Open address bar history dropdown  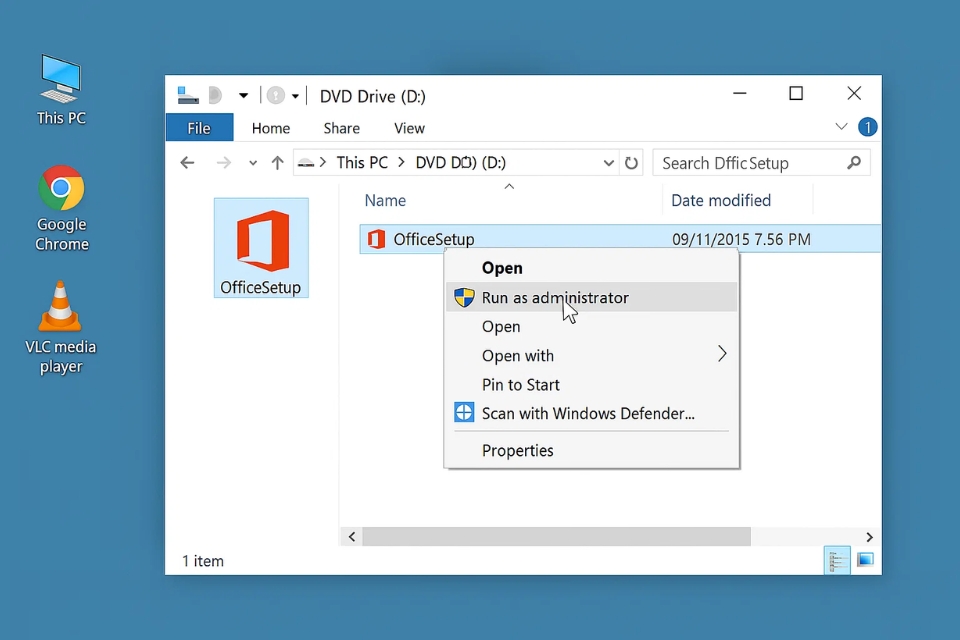[608, 163]
